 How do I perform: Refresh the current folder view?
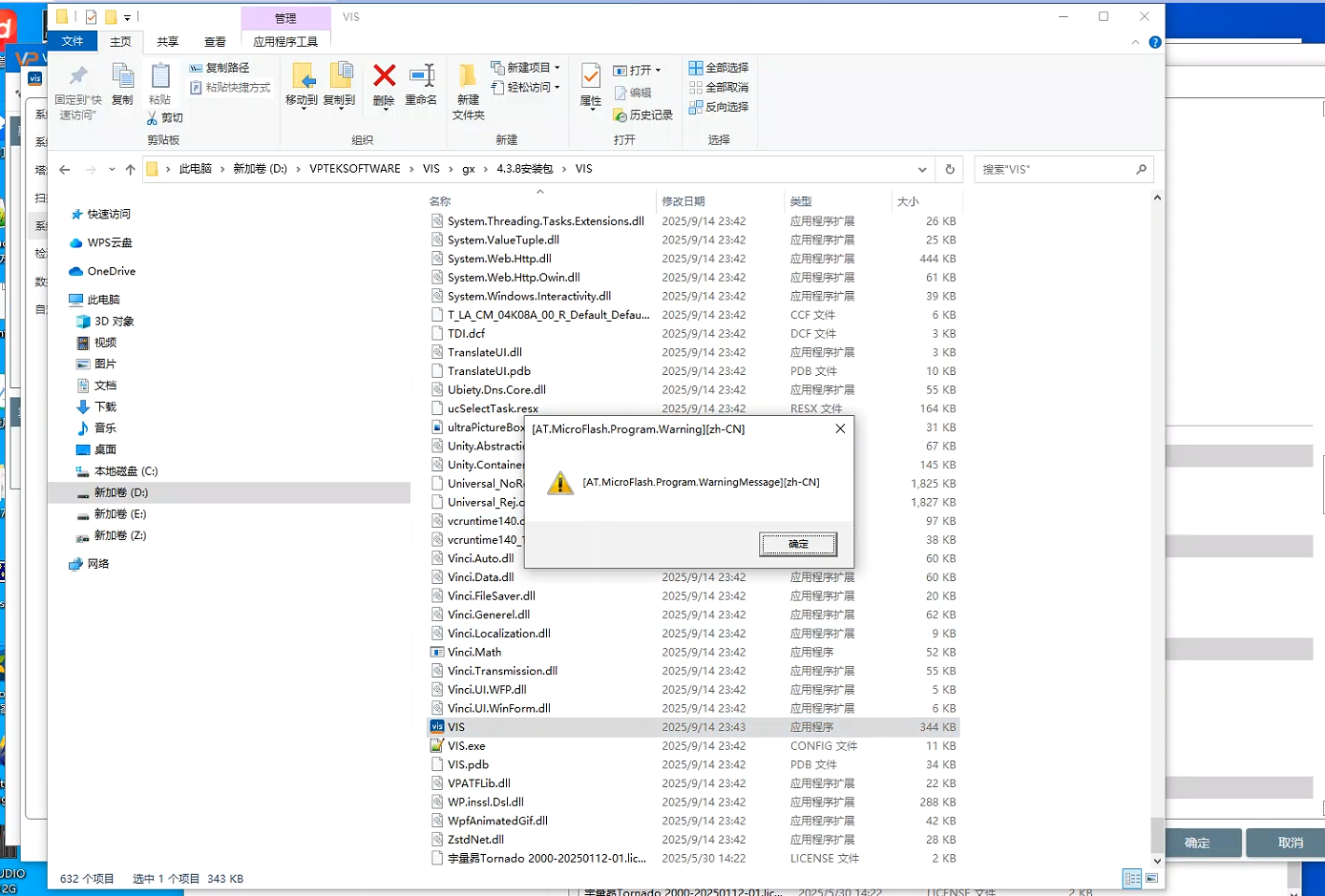[950, 169]
